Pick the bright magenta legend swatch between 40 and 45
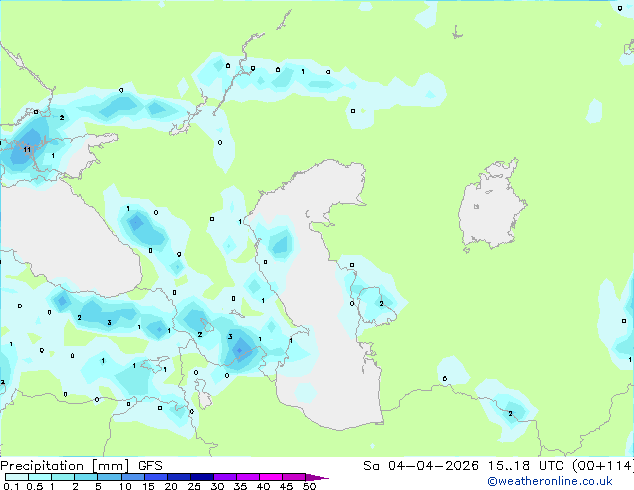634x490 pixels. point(271,477)
